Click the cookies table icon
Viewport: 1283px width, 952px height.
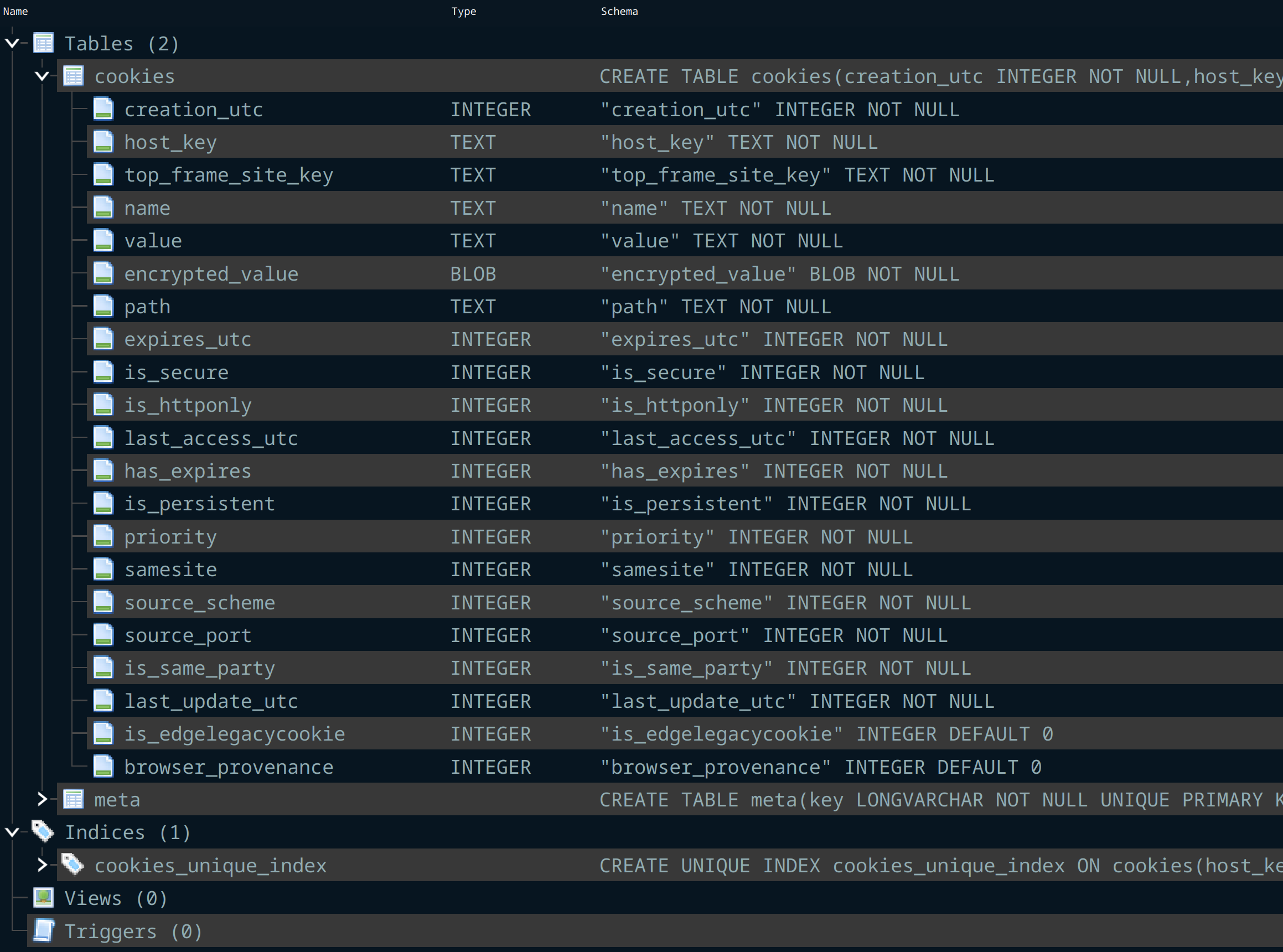[x=73, y=76]
